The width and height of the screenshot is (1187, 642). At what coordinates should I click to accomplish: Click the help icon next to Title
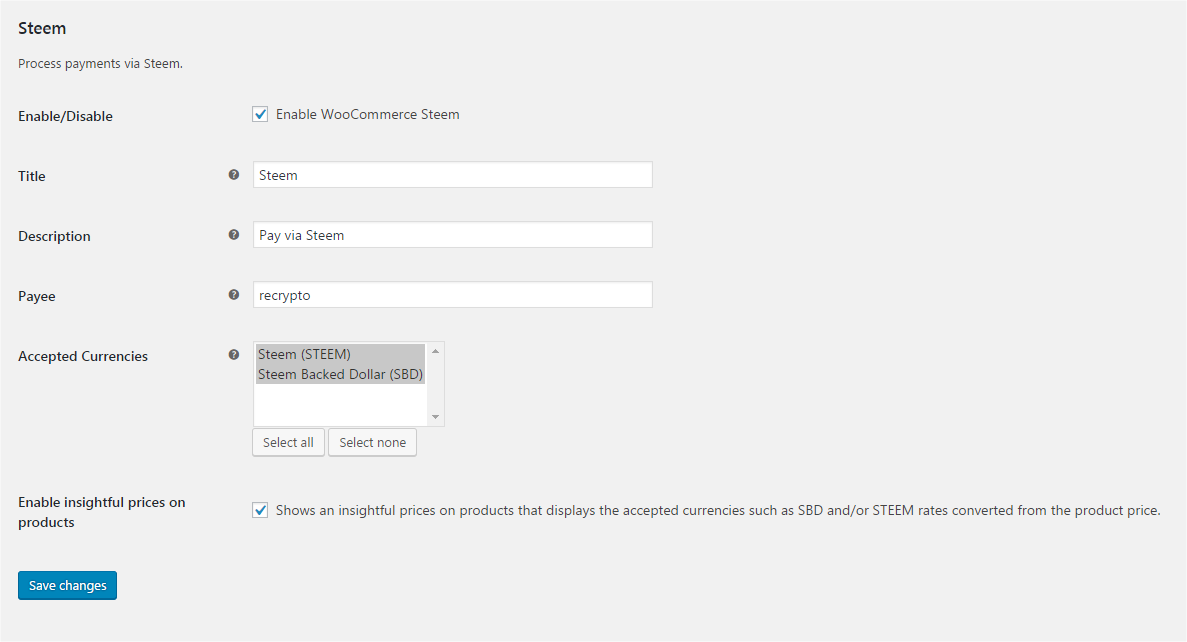click(234, 175)
